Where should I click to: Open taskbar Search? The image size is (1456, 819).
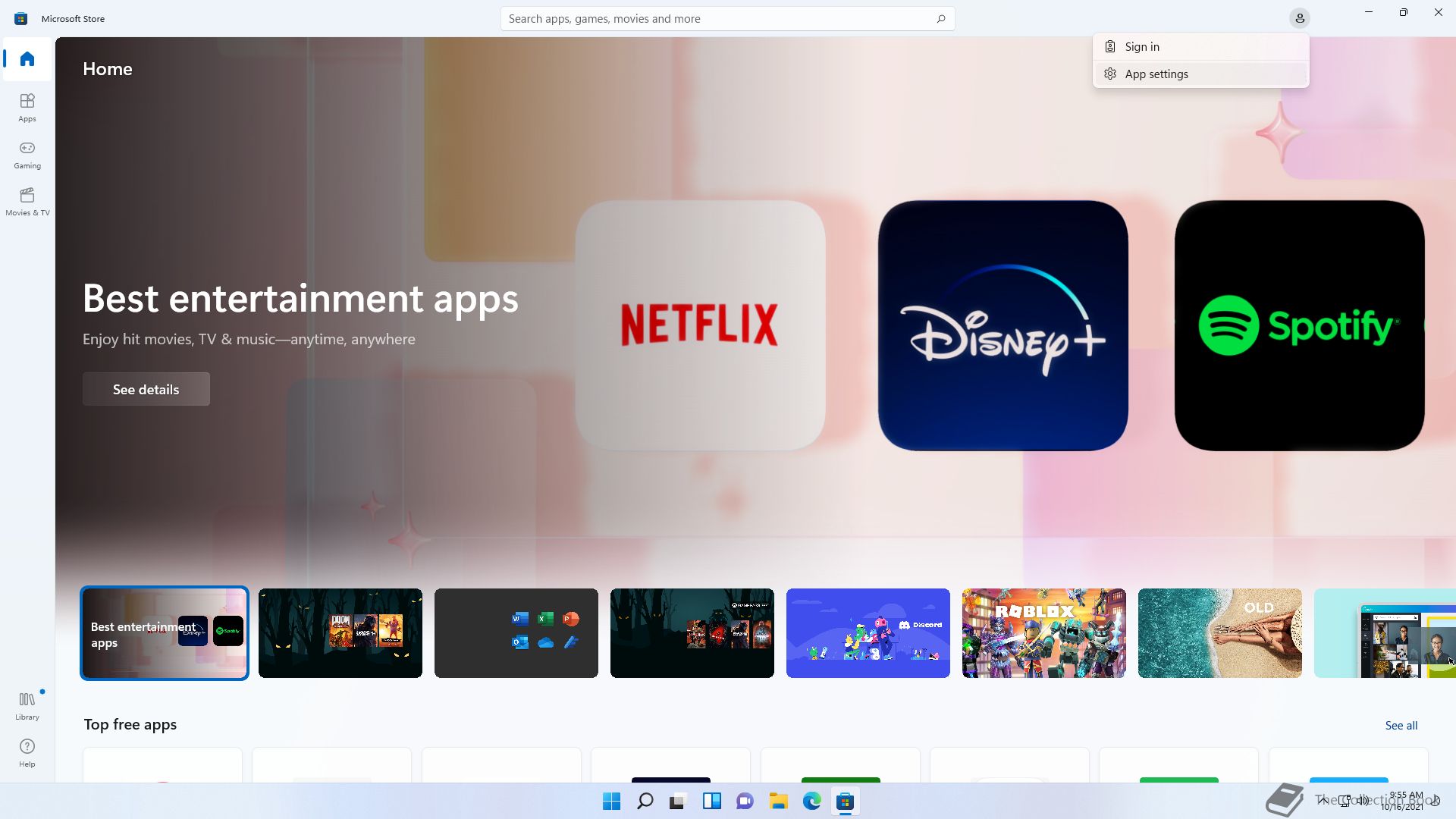tap(645, 802)
